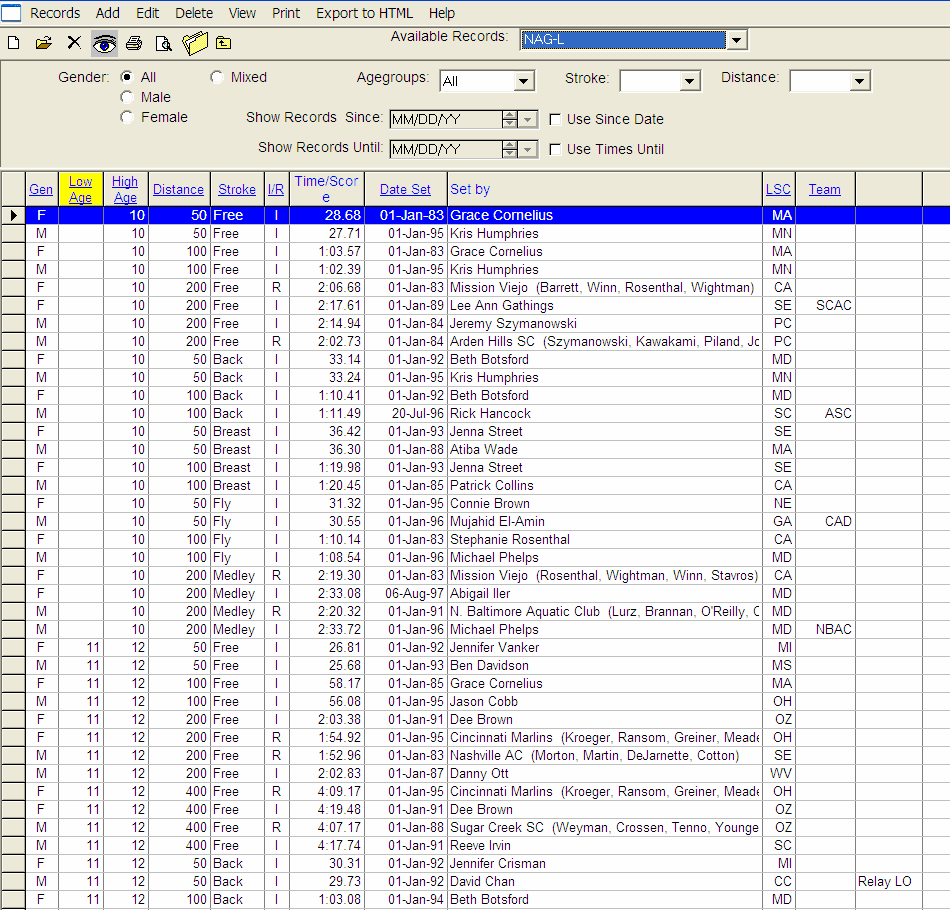Image resolution: width=950 pixels, height=910 pixels.
Task: Click the open file folder icon
Action: tap(45, 43)
